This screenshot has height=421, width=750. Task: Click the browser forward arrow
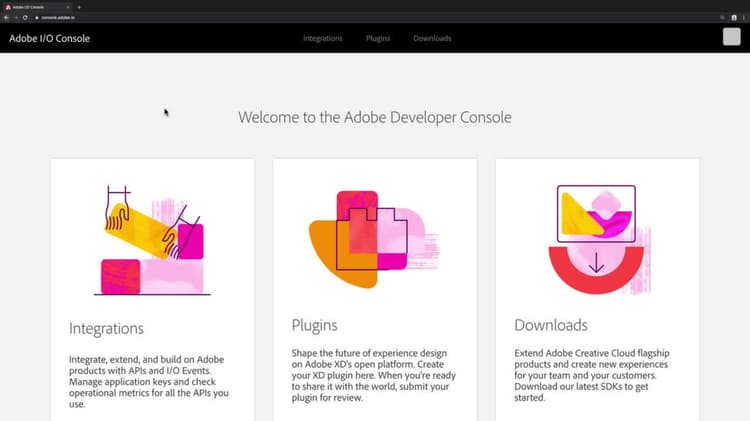pos(16,17)
